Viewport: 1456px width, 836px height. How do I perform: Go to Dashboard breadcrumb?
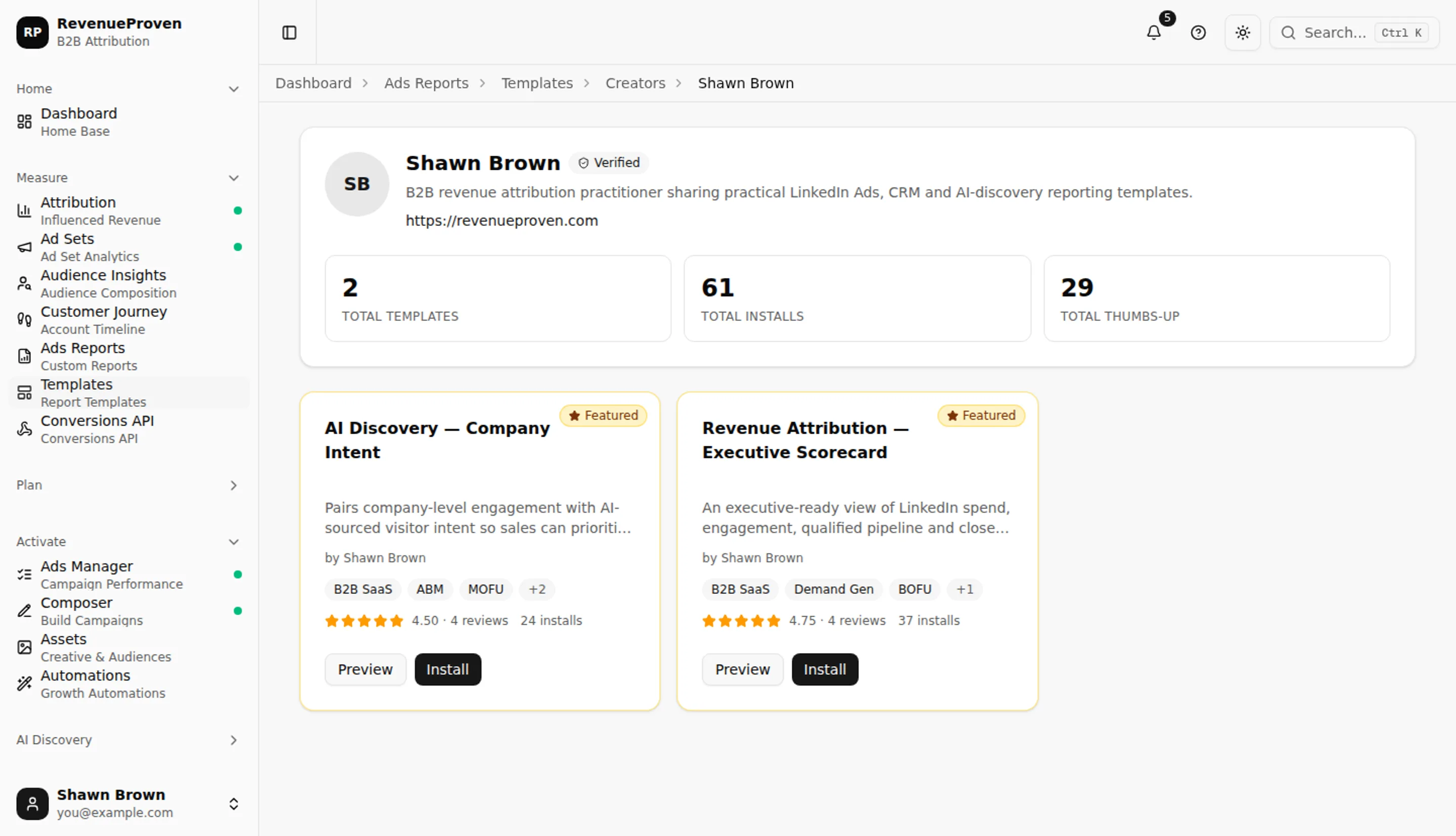pyautogui.click(x=313, y=83)
